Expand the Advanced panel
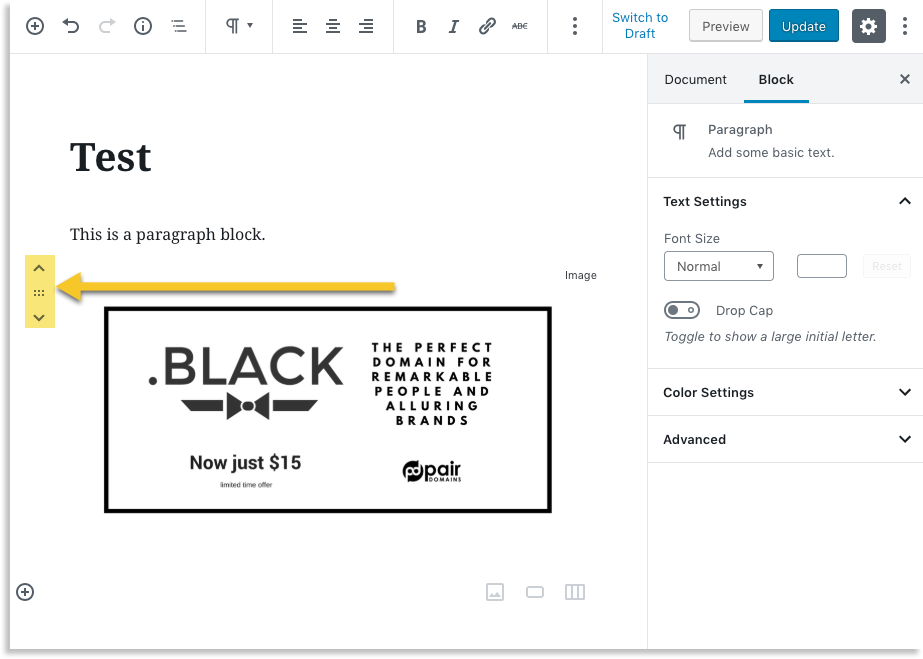 (x=786, y=439)
